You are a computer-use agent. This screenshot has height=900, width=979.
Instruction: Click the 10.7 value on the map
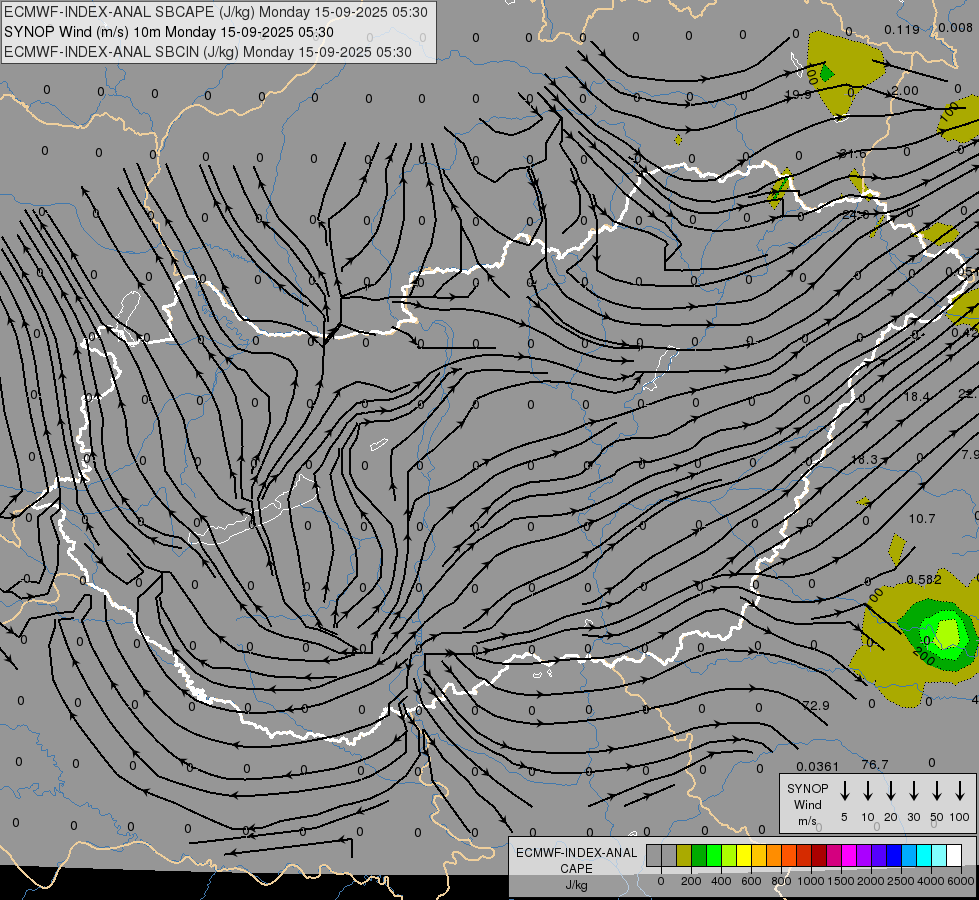[x=922, y=518]
